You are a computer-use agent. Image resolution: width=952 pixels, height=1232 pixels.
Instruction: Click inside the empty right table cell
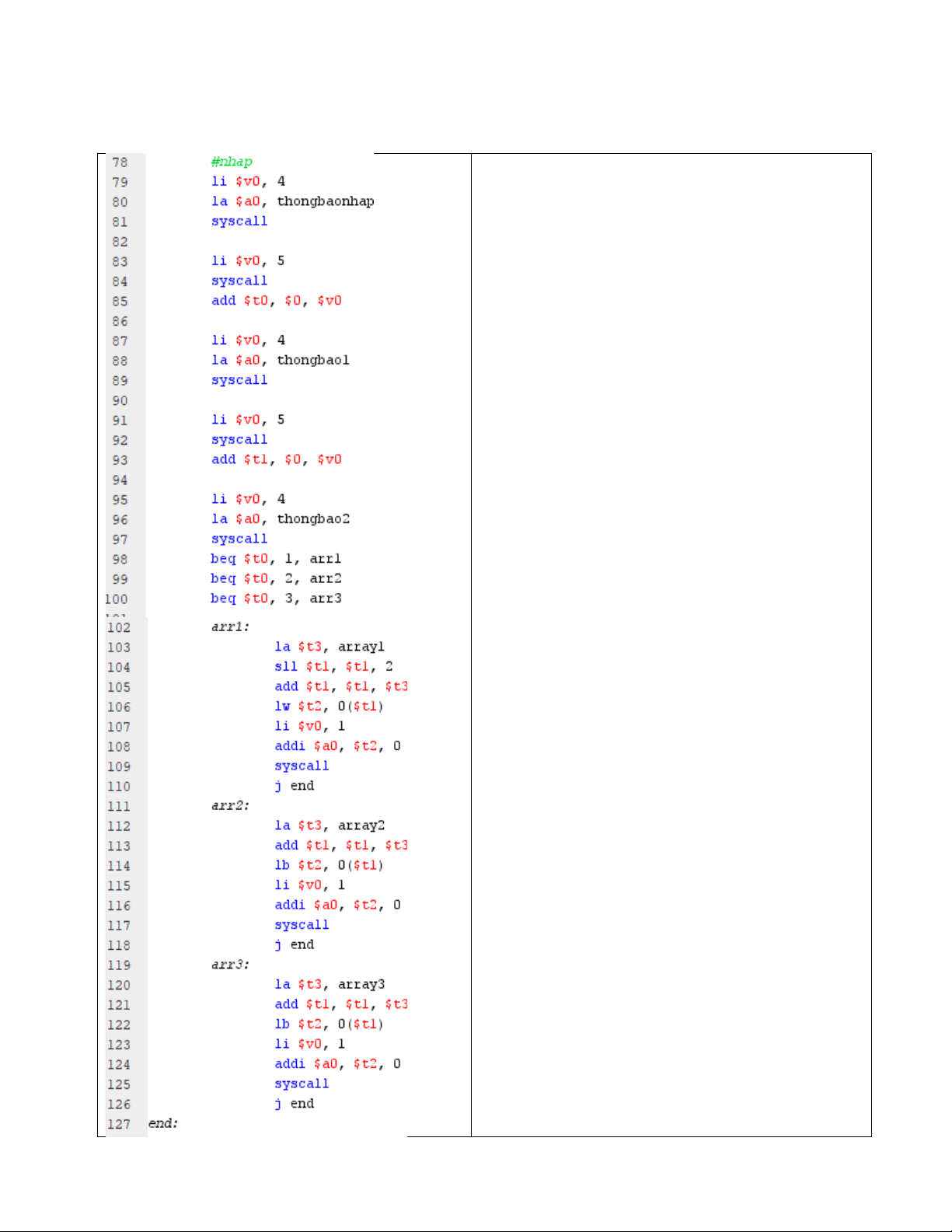coord(670,645)
